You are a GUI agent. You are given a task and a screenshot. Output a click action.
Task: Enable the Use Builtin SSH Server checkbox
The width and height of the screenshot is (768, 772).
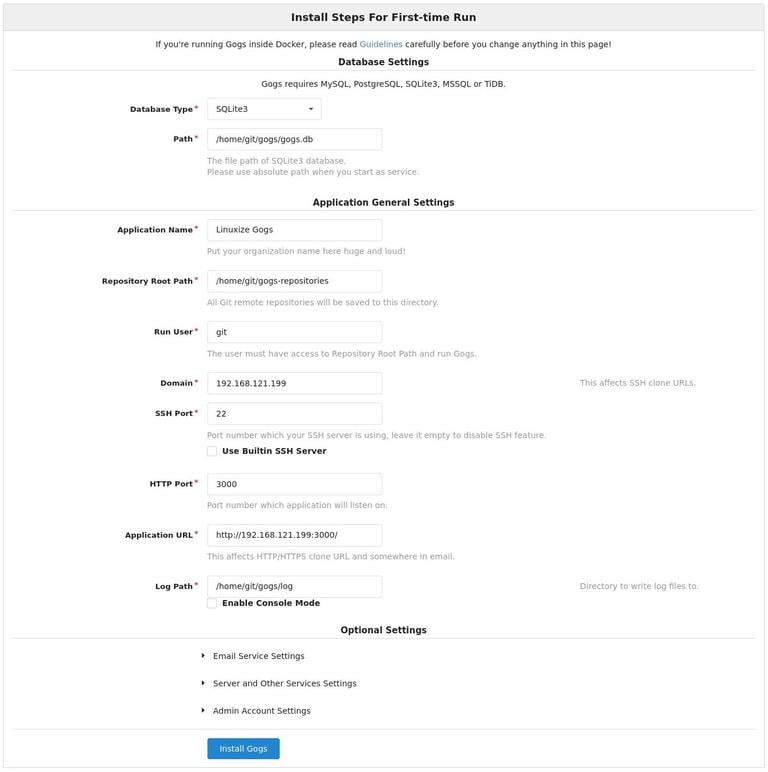pyautogui.click(x=212, y=451)
